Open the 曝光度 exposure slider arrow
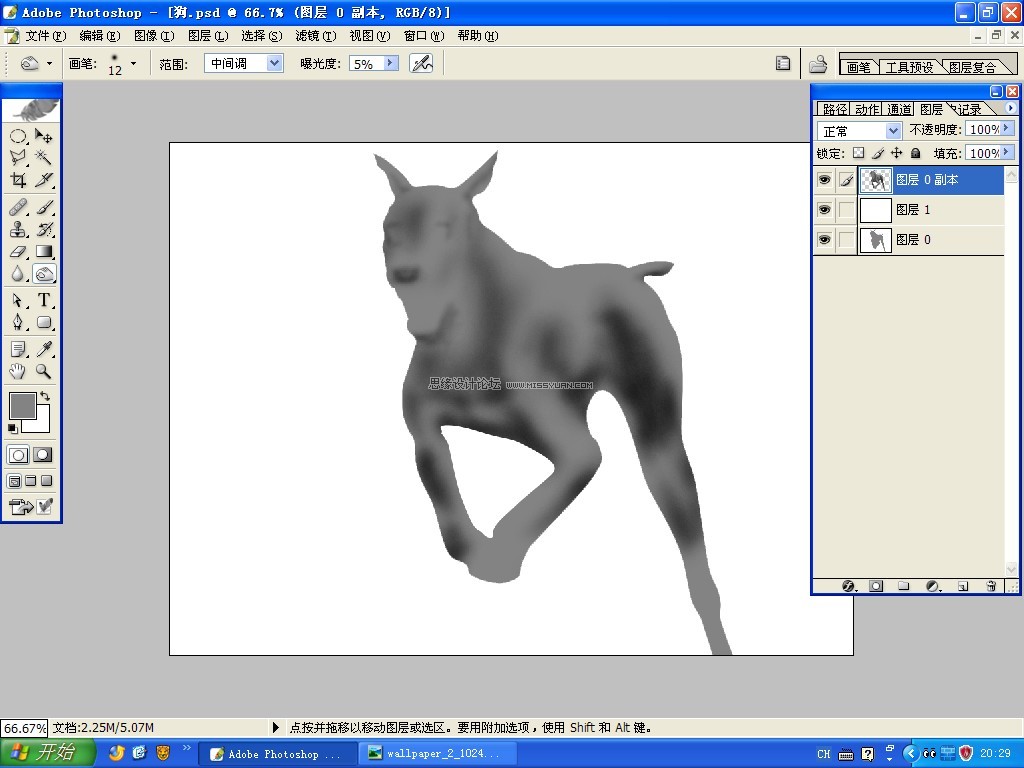Viewport: 1024px width, 768px height. click(391, 63)
